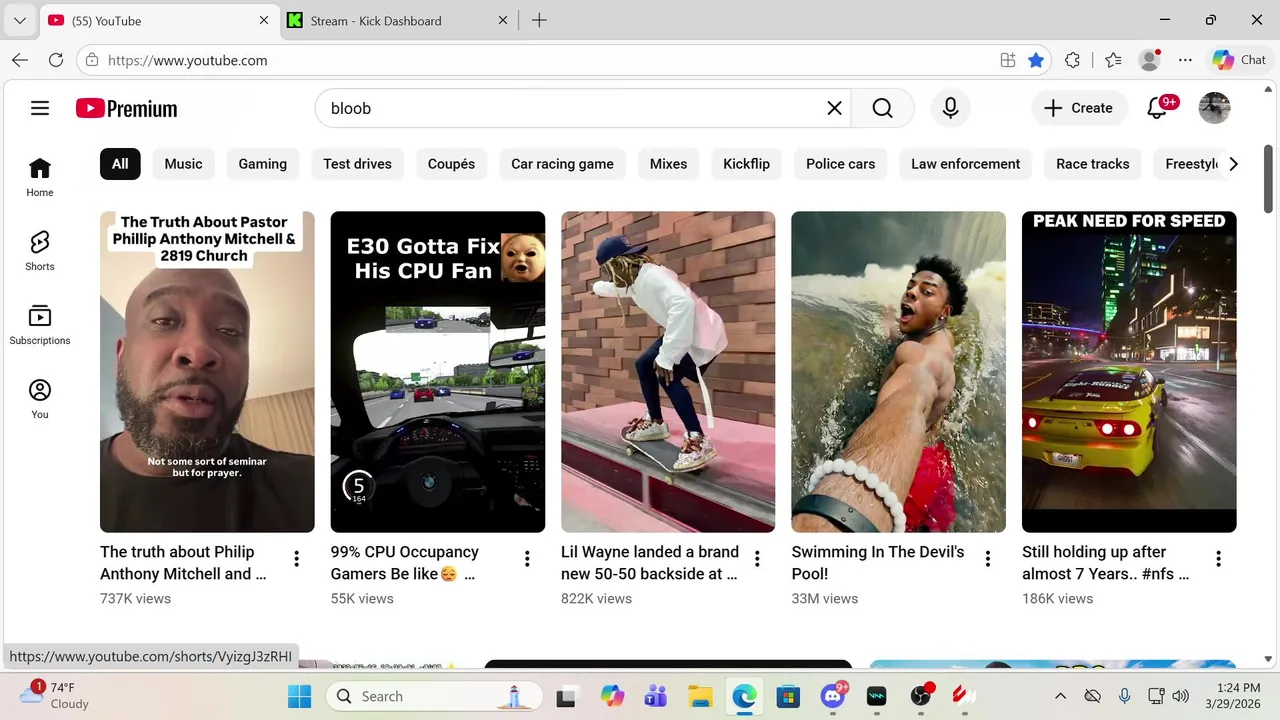Open Copilot Chat button
1280x720 pixels.
1240,60
